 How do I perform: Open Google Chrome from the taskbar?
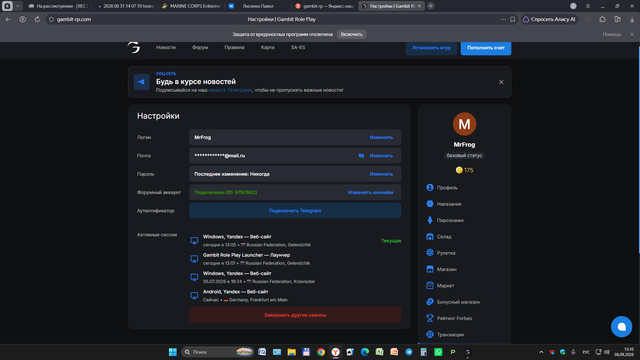pos(321,352)
